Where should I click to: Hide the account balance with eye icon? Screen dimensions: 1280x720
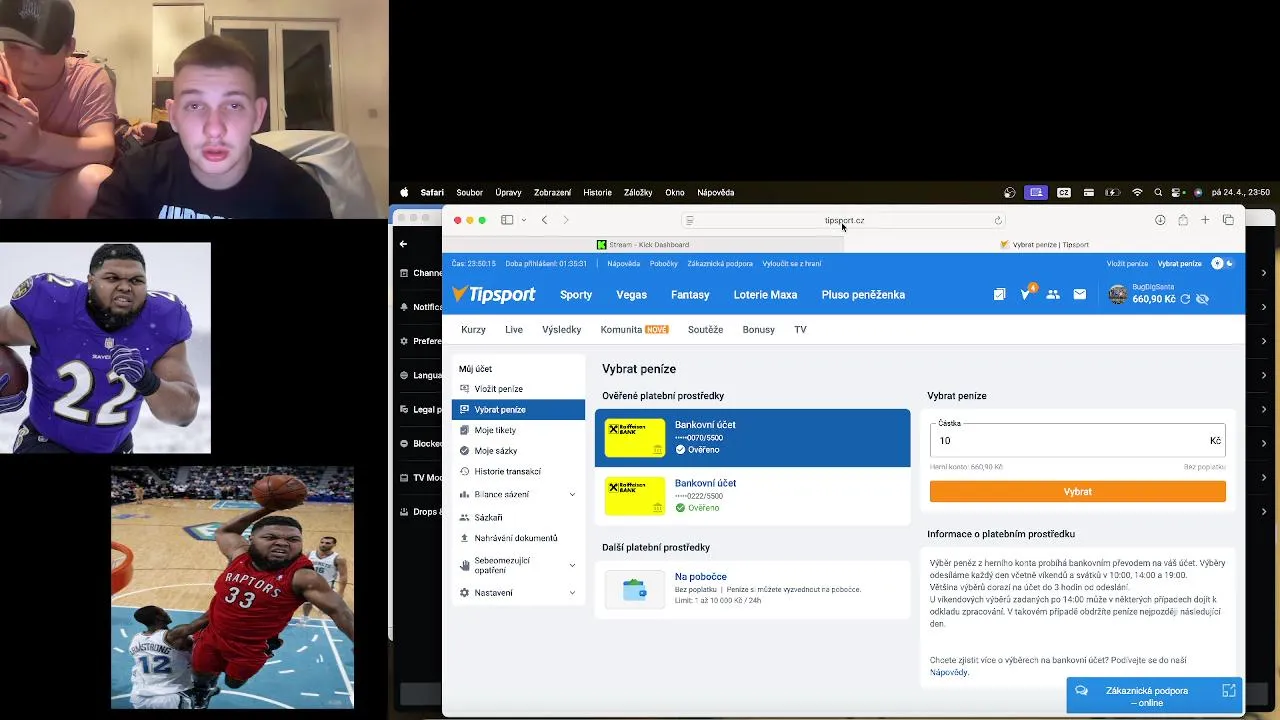tap(1203, 299)
